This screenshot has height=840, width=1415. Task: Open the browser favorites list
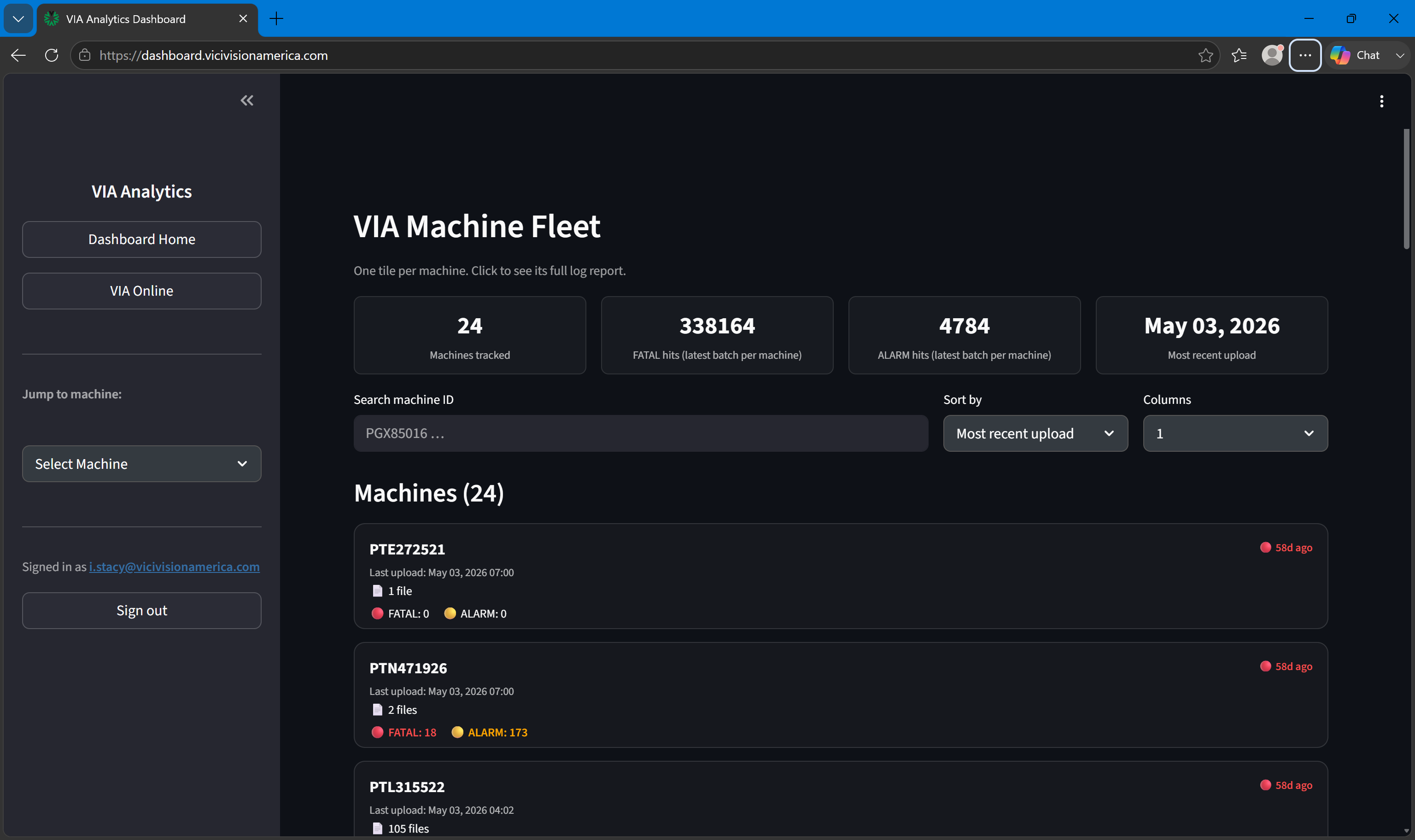[x=1239, y=55]
